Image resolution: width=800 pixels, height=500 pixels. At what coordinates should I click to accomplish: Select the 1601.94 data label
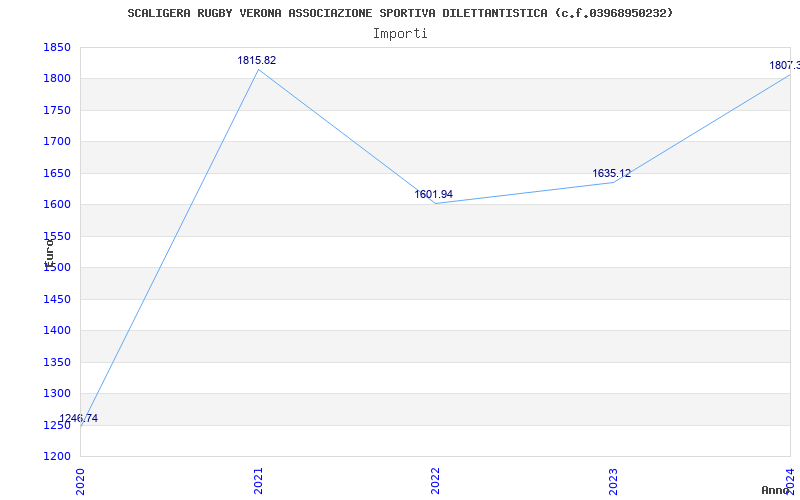click(433, 194)
